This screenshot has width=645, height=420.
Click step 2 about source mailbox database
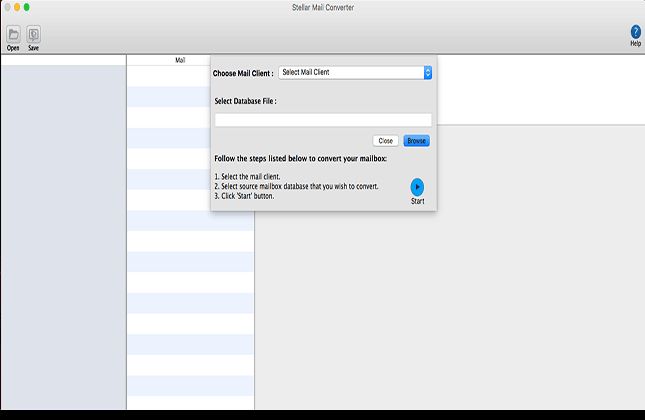coord(296,186)
